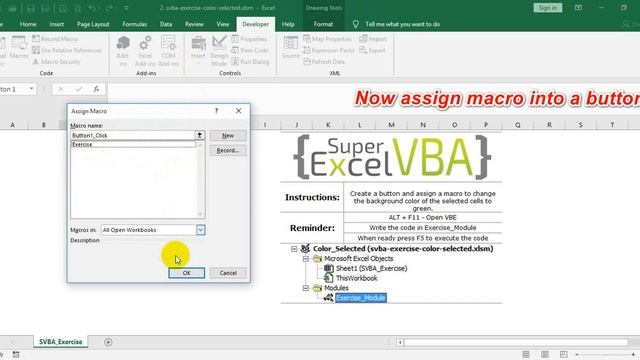This screenshot has height=360, width=640.
Task: Switch to Page Break Preview icon
Action: pos(563,354)
